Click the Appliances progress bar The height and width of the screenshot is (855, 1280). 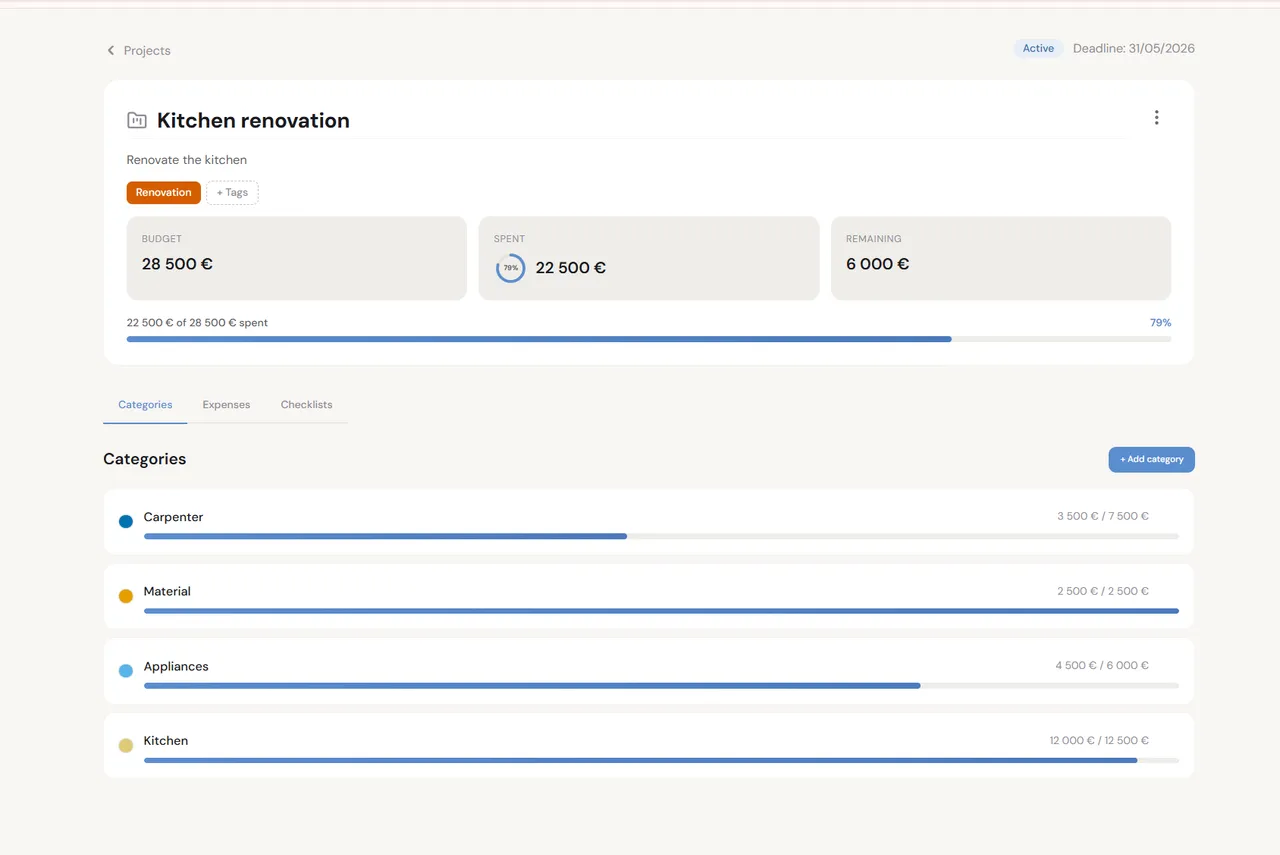pyautogui.click(x=661, y=686)
